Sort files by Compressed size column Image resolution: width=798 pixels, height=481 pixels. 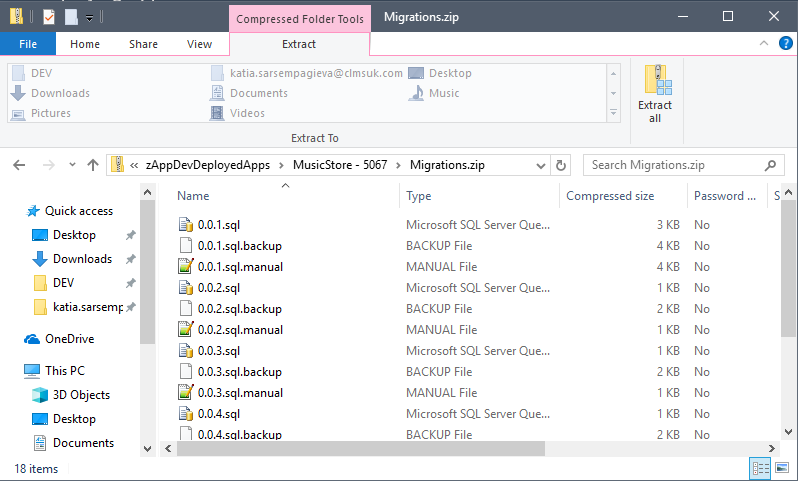click(610, 196)
